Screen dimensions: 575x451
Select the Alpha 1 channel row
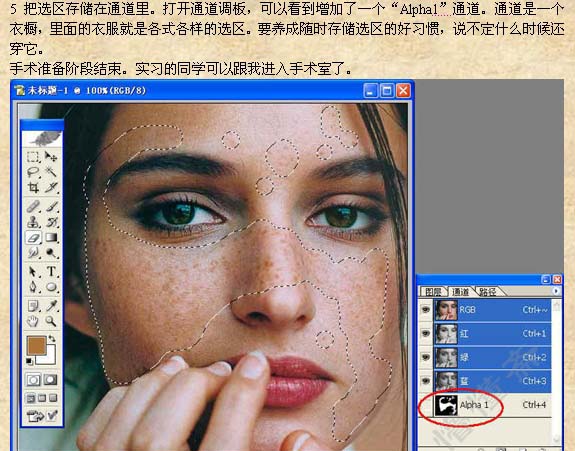coord(492,405)
